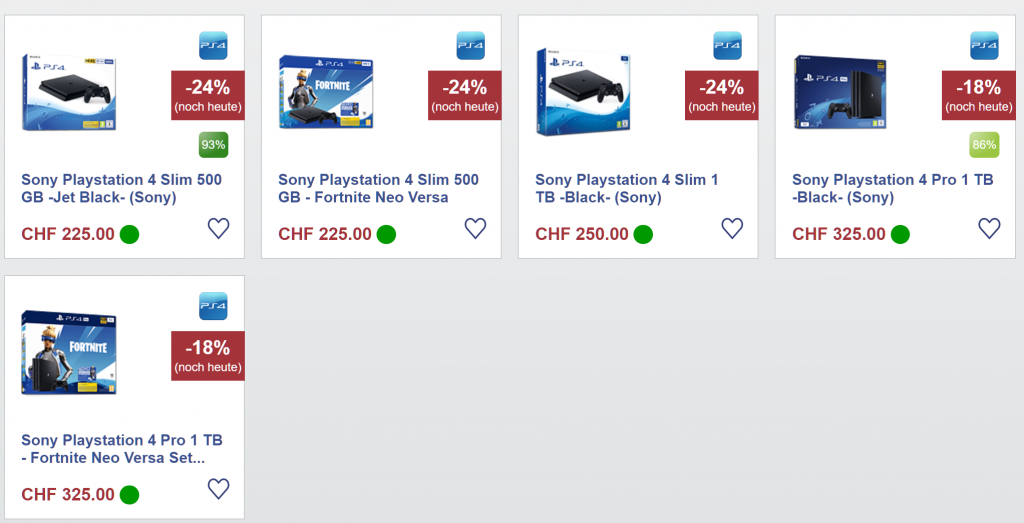The height and width of the screenshot is (523, 1024).
Task: Add PS4 Slim 1 TB Black to wishlist
Action: pos(732,228)
